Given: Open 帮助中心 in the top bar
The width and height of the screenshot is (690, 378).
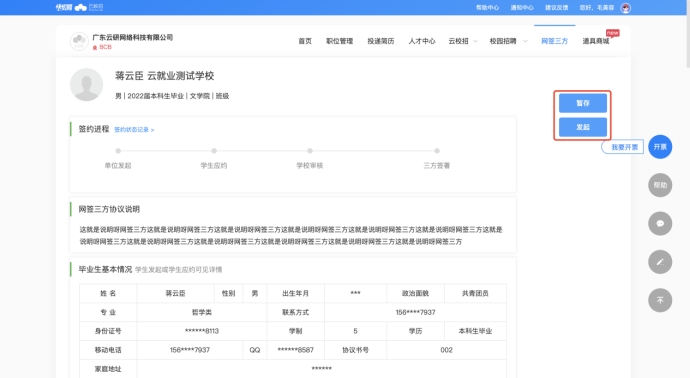Looking at the screenshot, I should [x=487, y=7].
